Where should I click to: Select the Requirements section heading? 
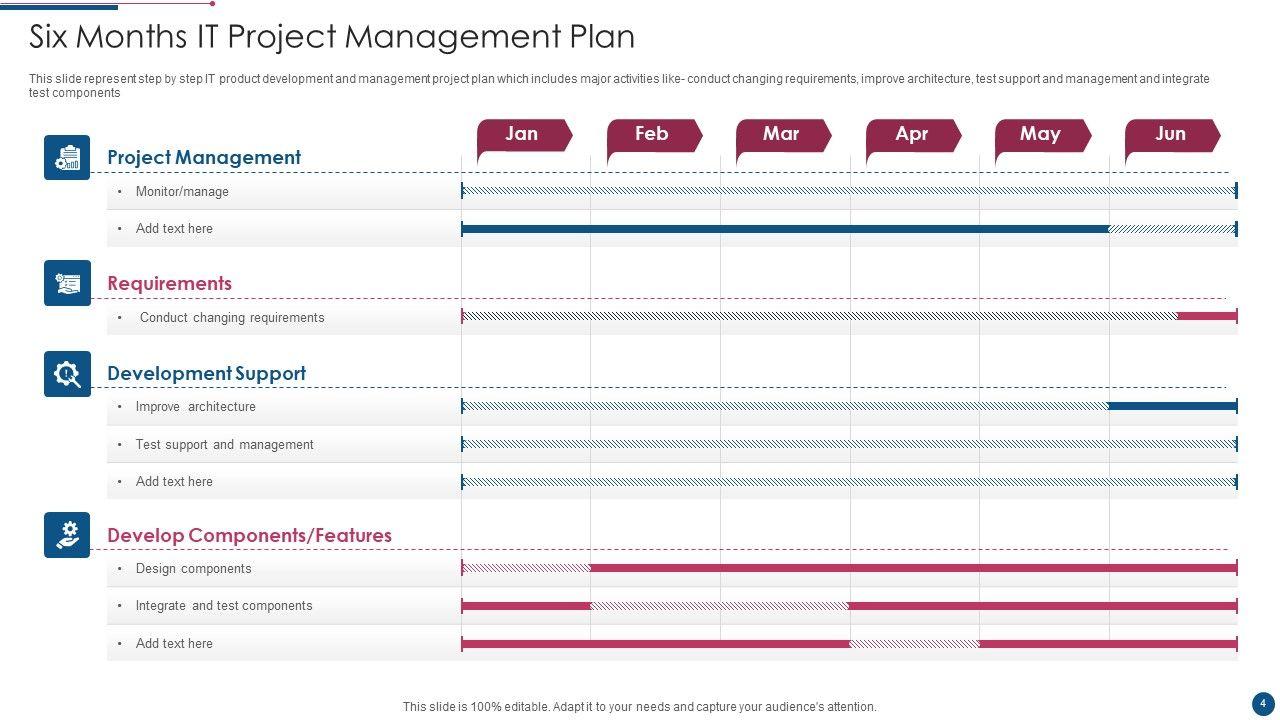[x=169, y=284]
